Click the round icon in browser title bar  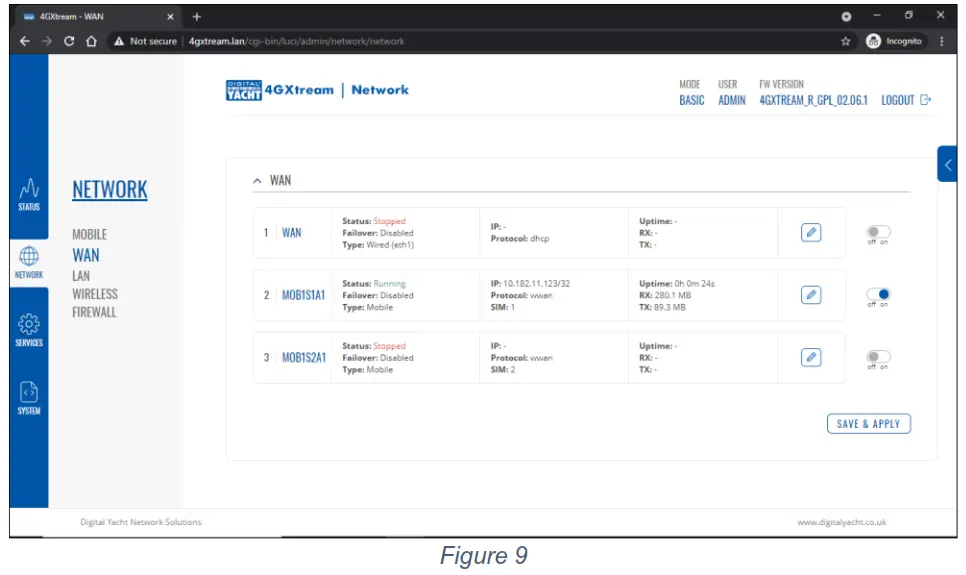[x=846, y=17]
